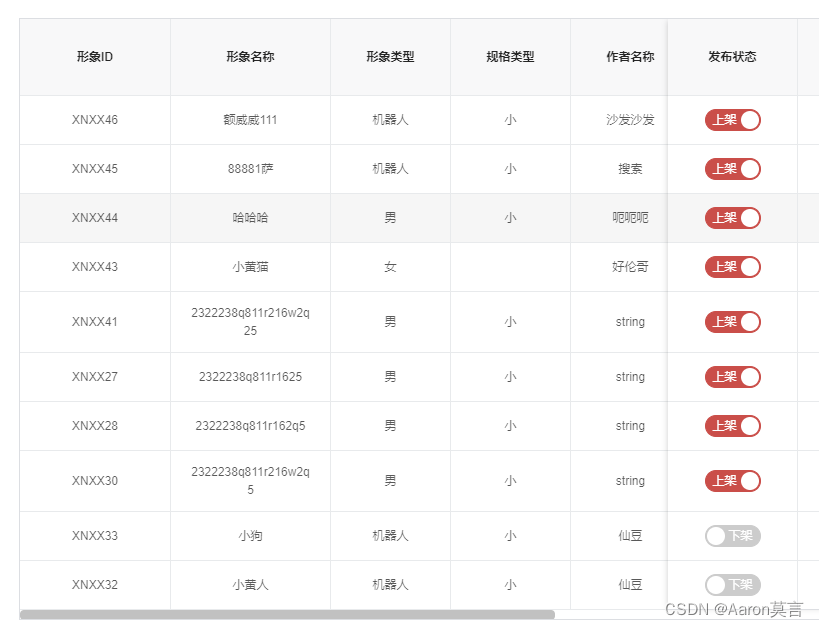Click the 作者名称 column header
This screenshot has width=819, height=627.
coord(630,57)
